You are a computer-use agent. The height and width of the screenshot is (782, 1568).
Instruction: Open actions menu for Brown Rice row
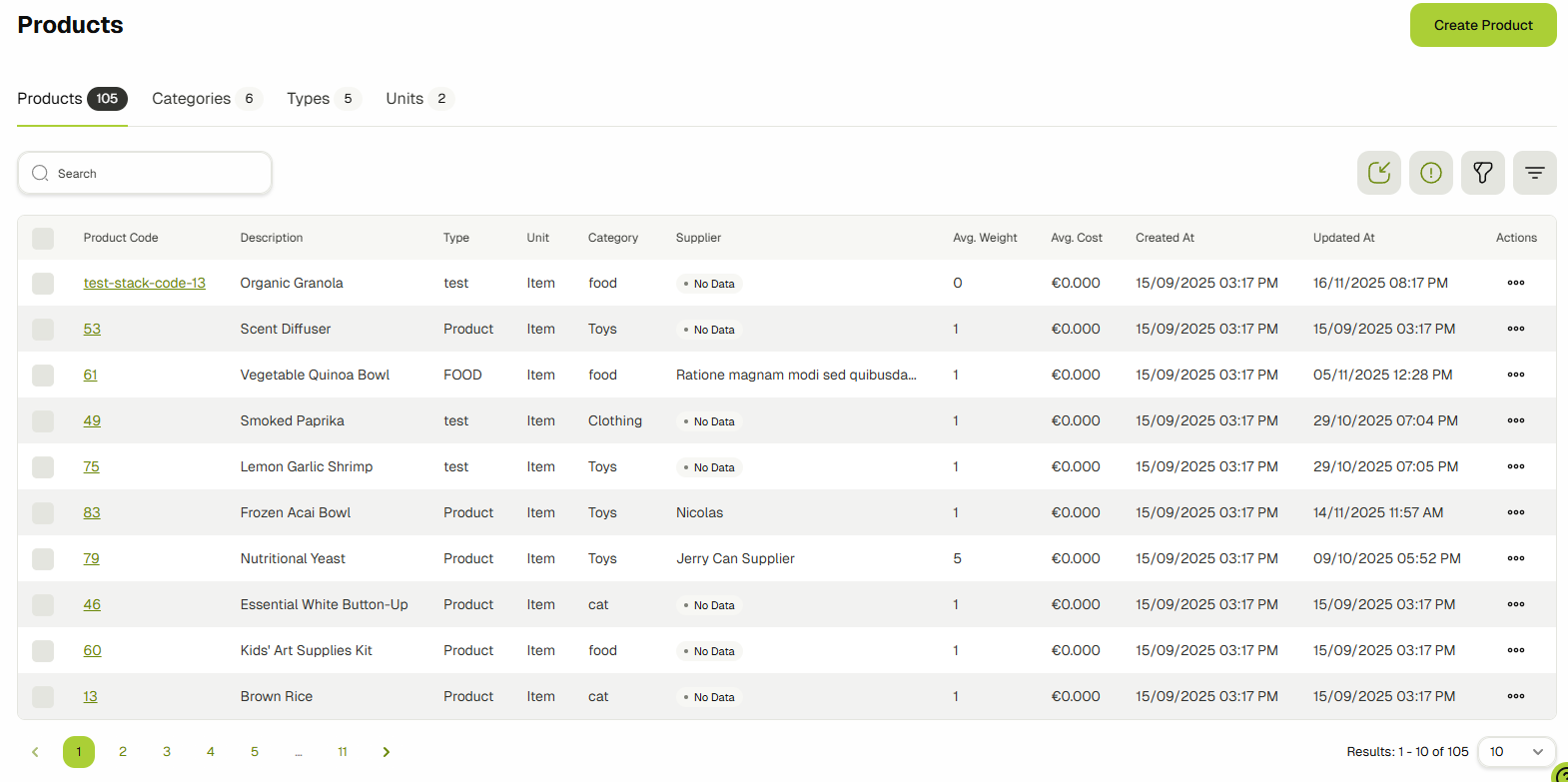pos(1515,696)
